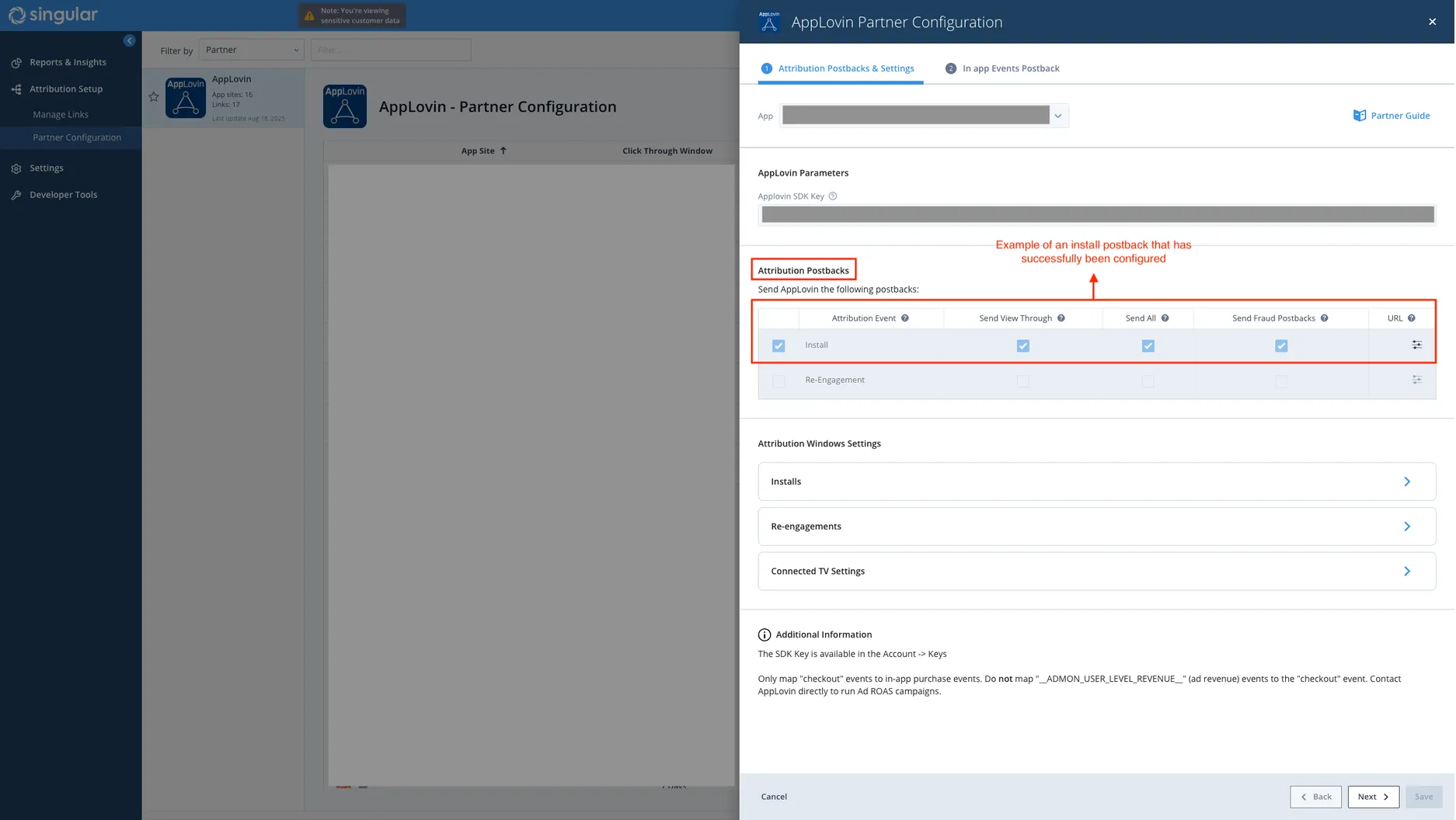Disable Send Fraud Postbacks for Install

(x=1280, y=345)
